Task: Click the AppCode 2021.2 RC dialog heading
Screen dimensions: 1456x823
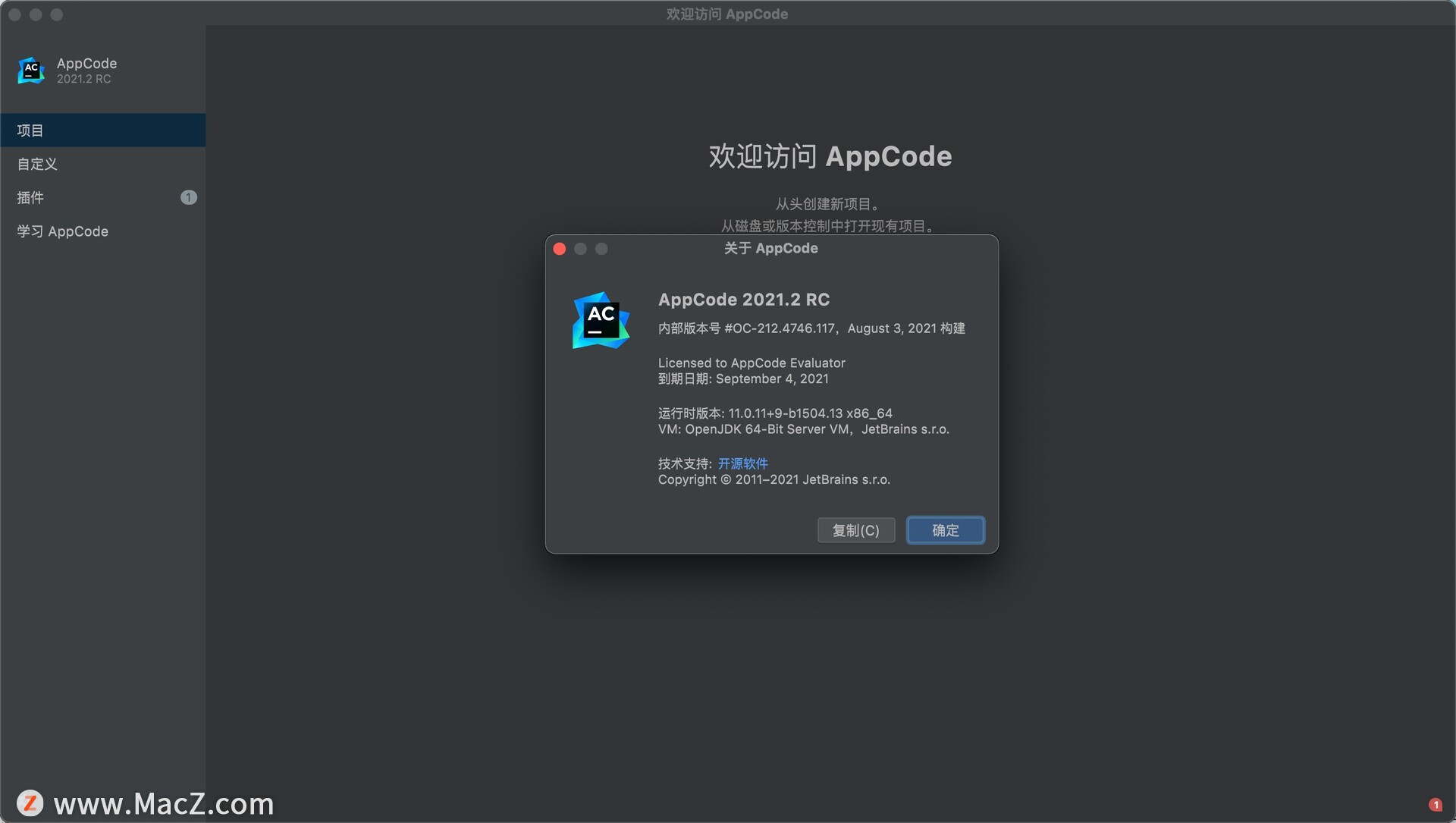Action: pyautogui.click(x=744, y=300)
